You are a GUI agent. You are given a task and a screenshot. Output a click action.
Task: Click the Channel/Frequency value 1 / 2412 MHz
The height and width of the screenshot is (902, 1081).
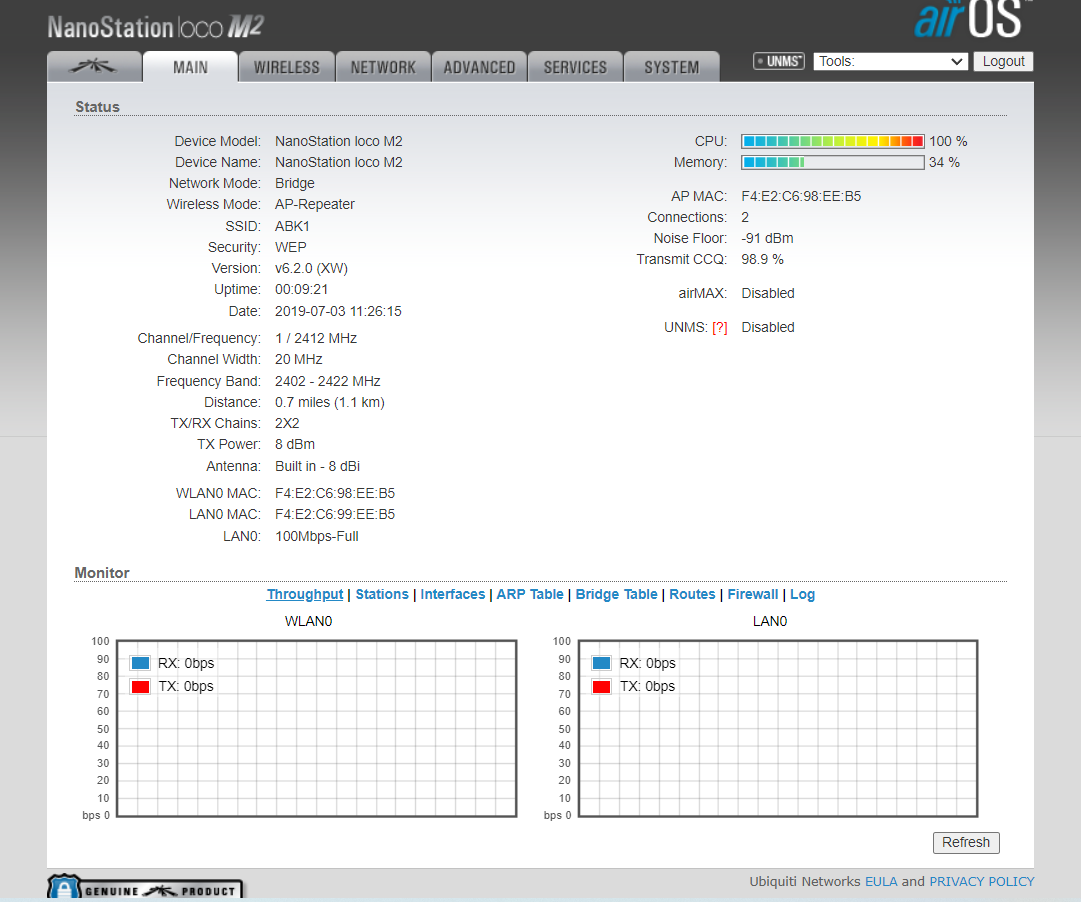tap(316, 339)
